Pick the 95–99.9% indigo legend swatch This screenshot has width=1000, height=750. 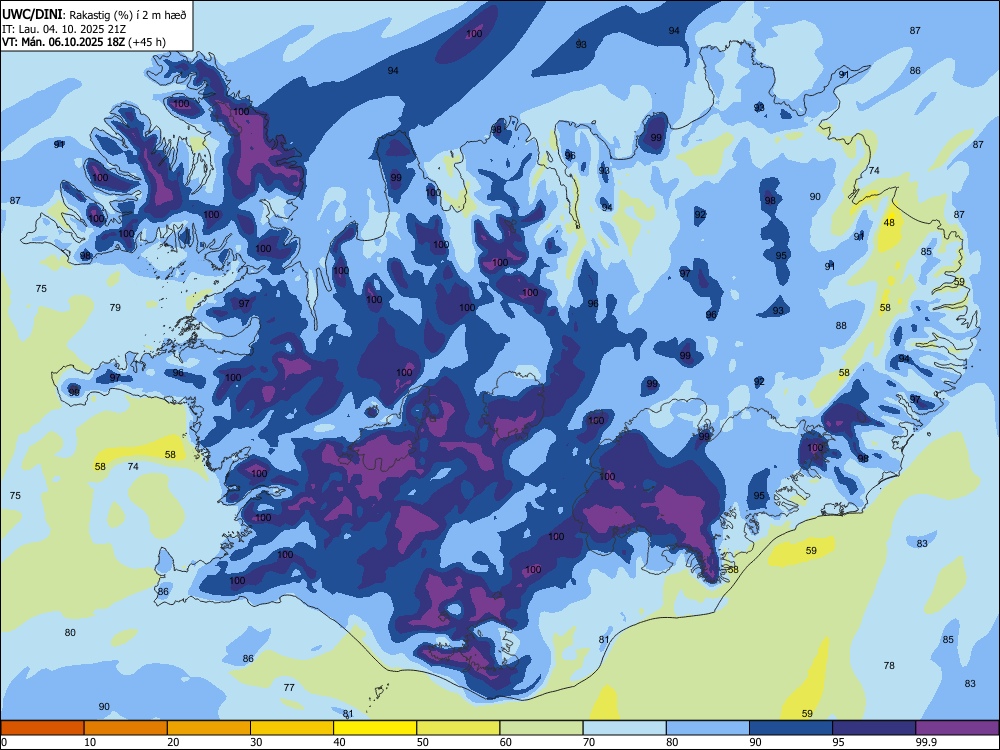coord(874,728)
